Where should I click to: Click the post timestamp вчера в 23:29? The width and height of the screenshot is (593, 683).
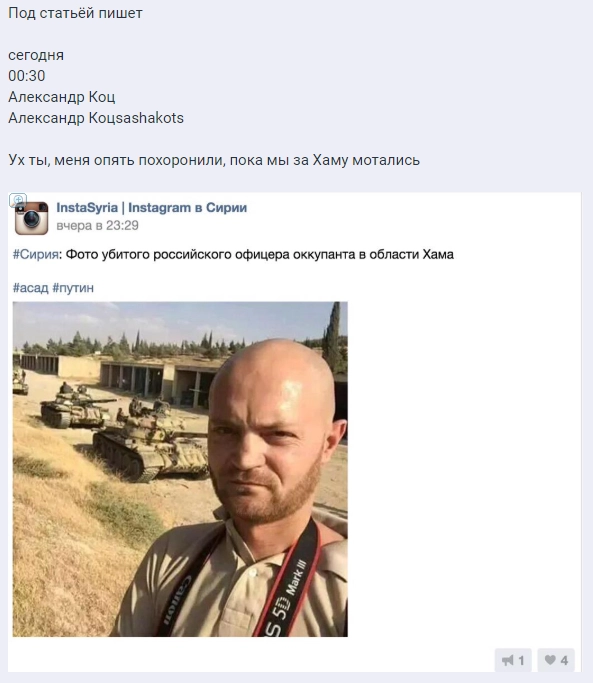click(98, 226)
